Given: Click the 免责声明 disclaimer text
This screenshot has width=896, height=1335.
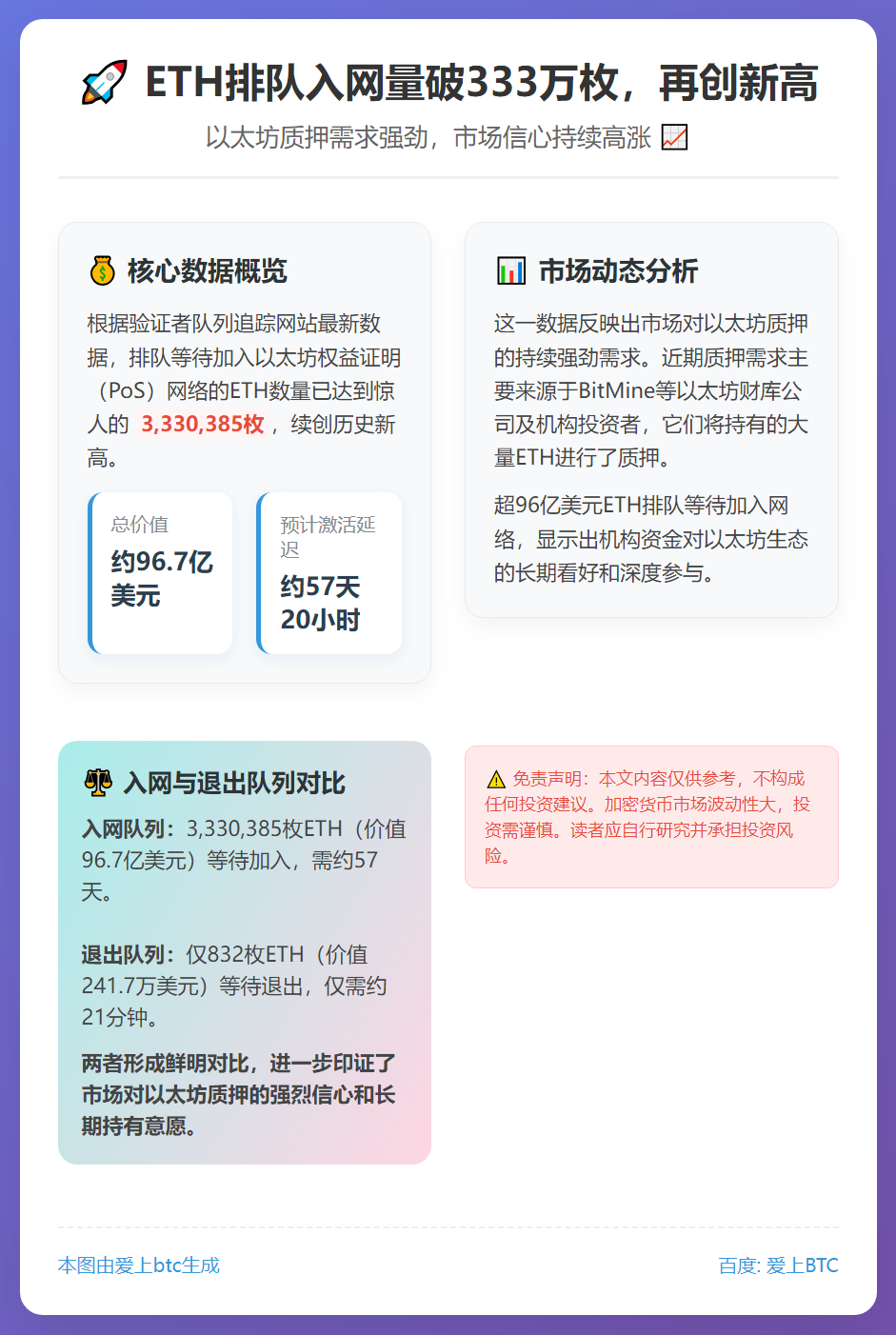Looking at the screenshot, I should tap(647, 817).
